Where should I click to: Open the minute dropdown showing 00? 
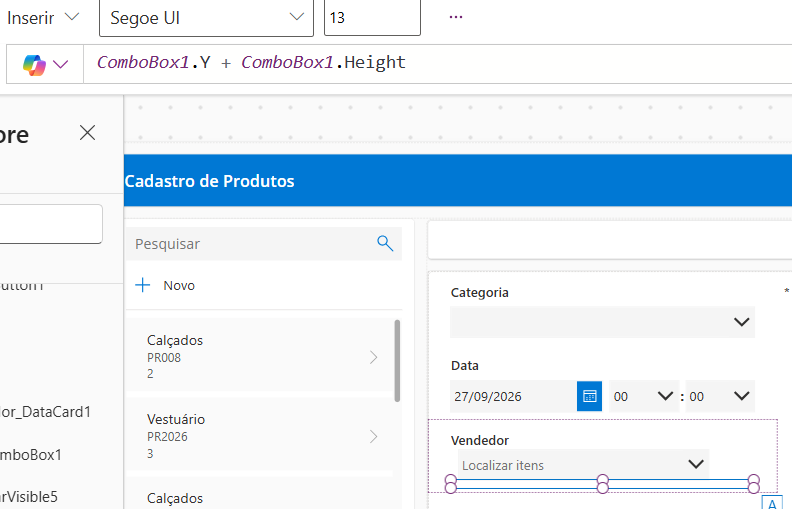(x=720, y=396)
